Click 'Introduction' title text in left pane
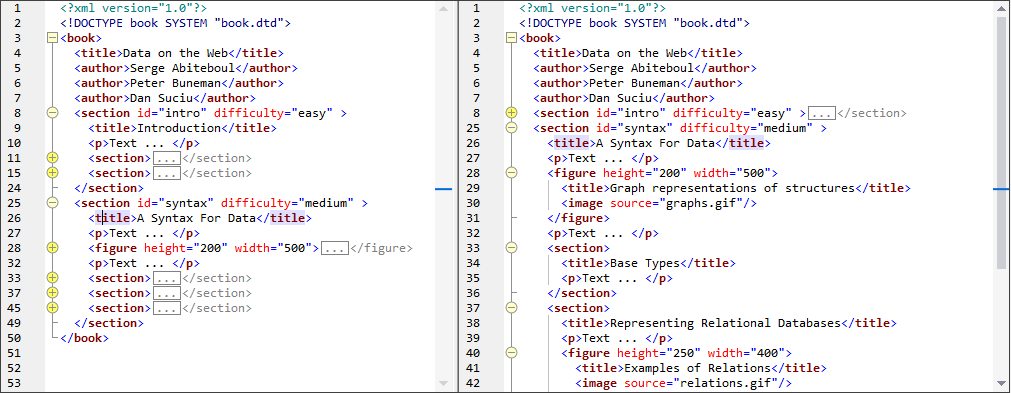This screenshot has height=393, width=1011. tap(179, 128)
